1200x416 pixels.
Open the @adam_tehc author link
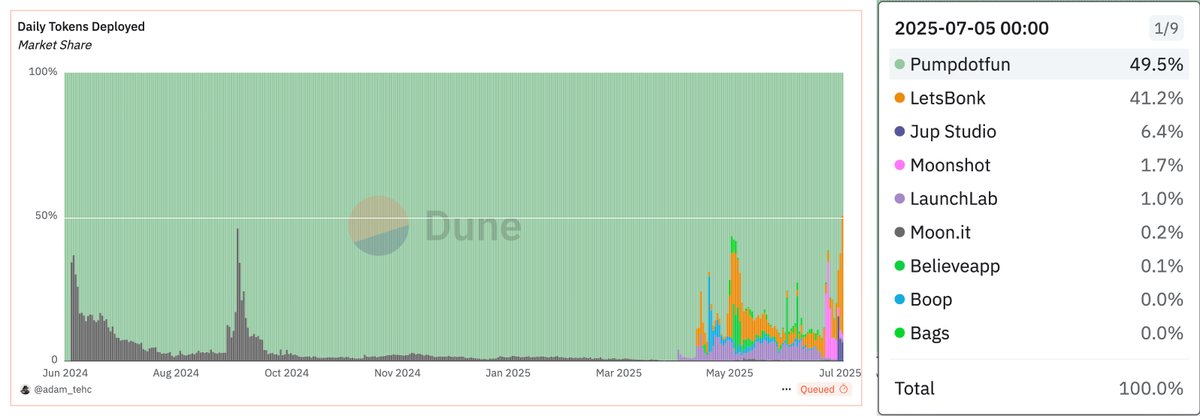point(62,389)
